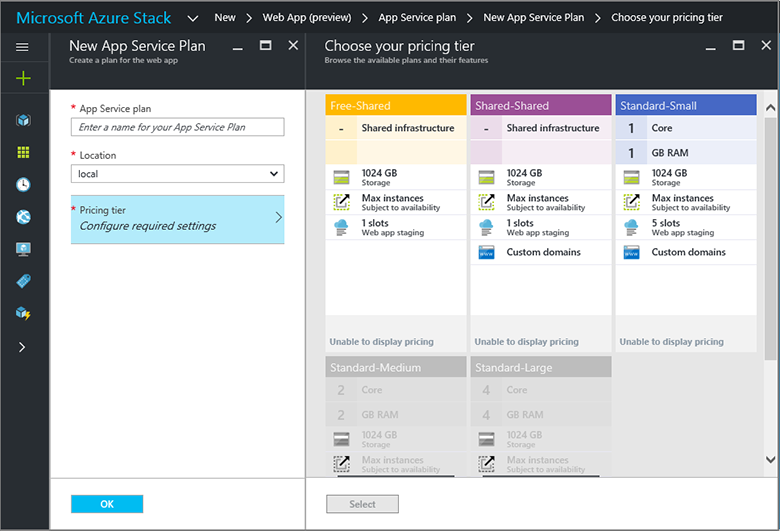Go to the New breadcrumb item

(x=225, y=17)
